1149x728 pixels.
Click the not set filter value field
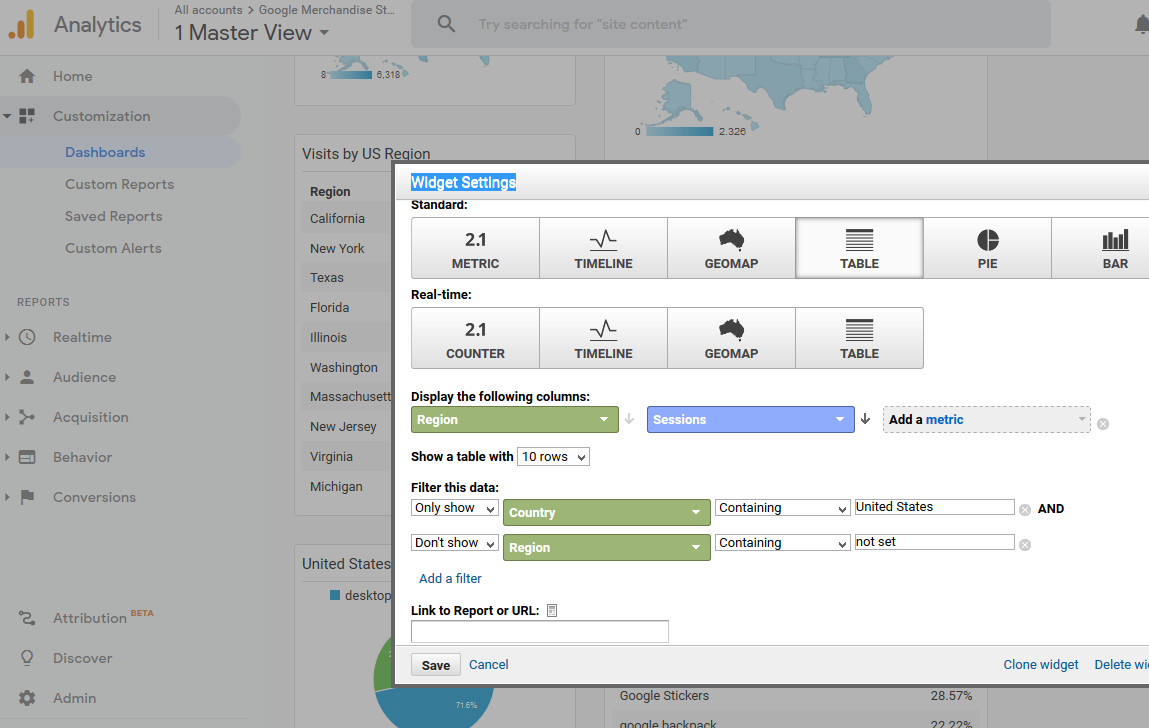(x=934, y=542)
